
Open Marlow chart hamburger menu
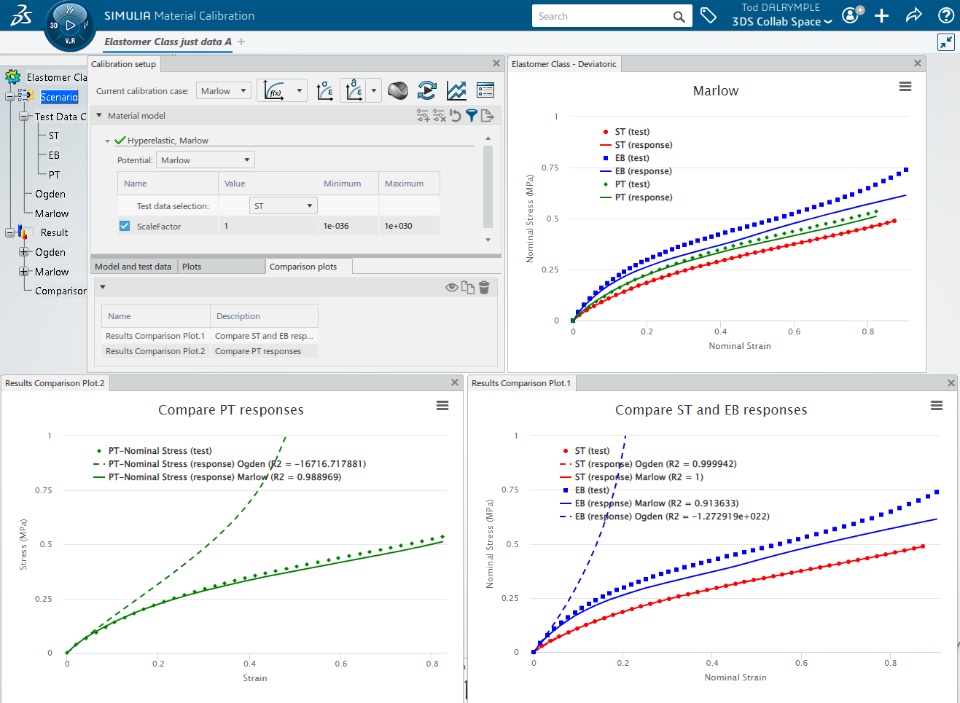click(905, 87)
